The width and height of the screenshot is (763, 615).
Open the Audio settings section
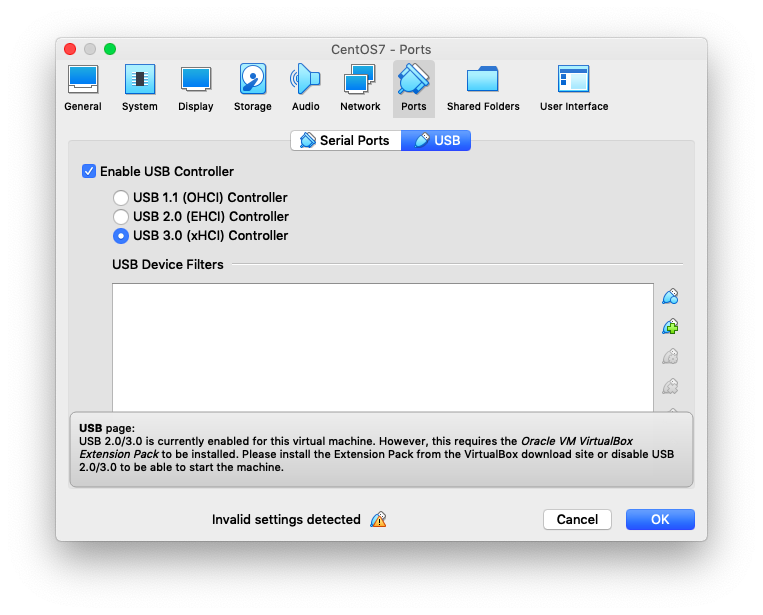306,88
